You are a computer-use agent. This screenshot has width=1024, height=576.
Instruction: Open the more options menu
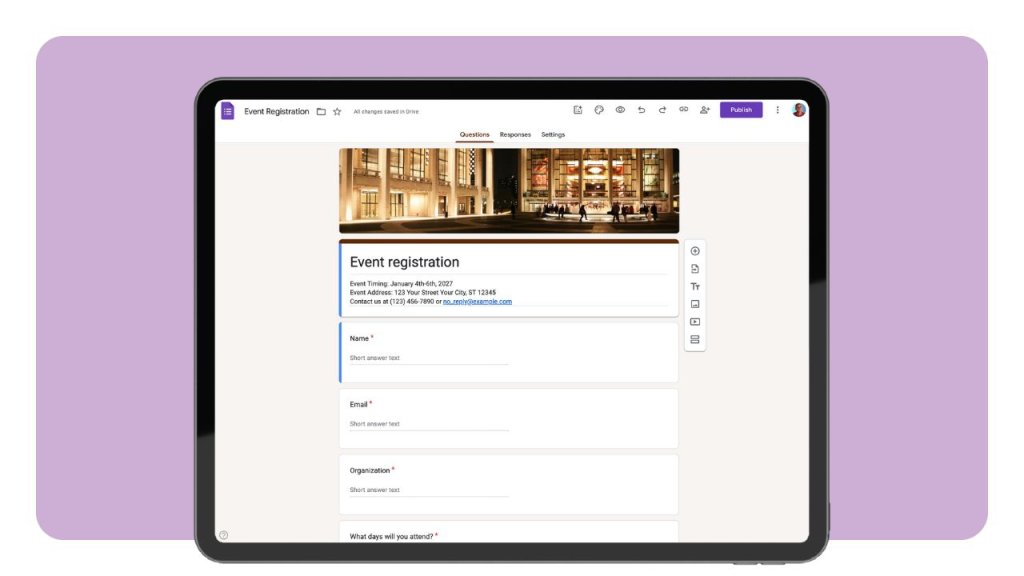click(x=778, y=110)
